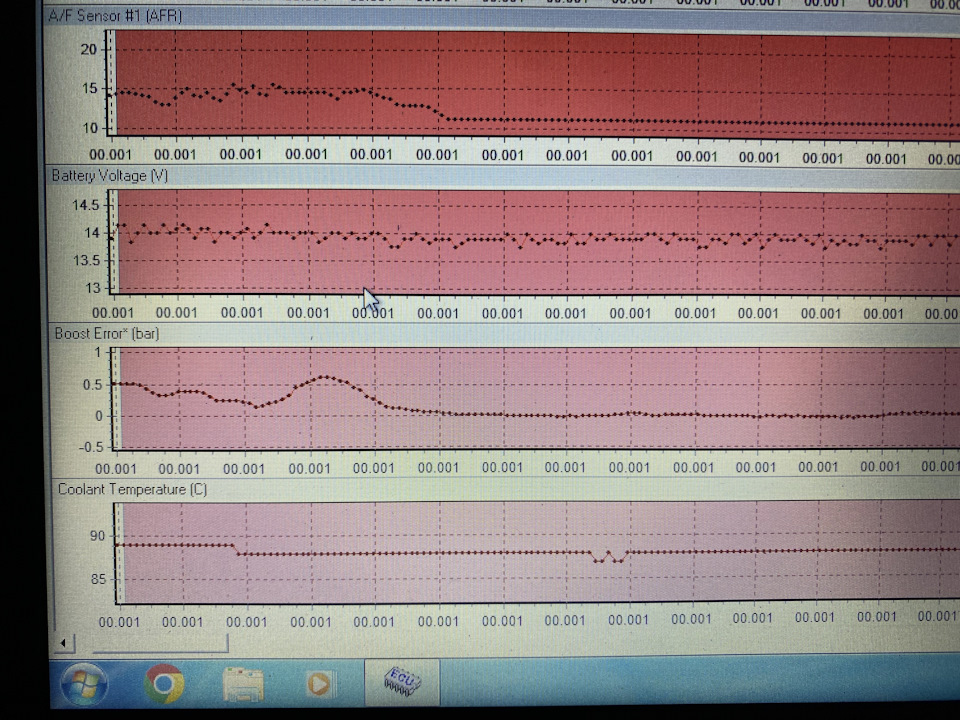Click the first data point of Battery Voltage
Viewport: 960px width, 720px height.
(111, 238)
